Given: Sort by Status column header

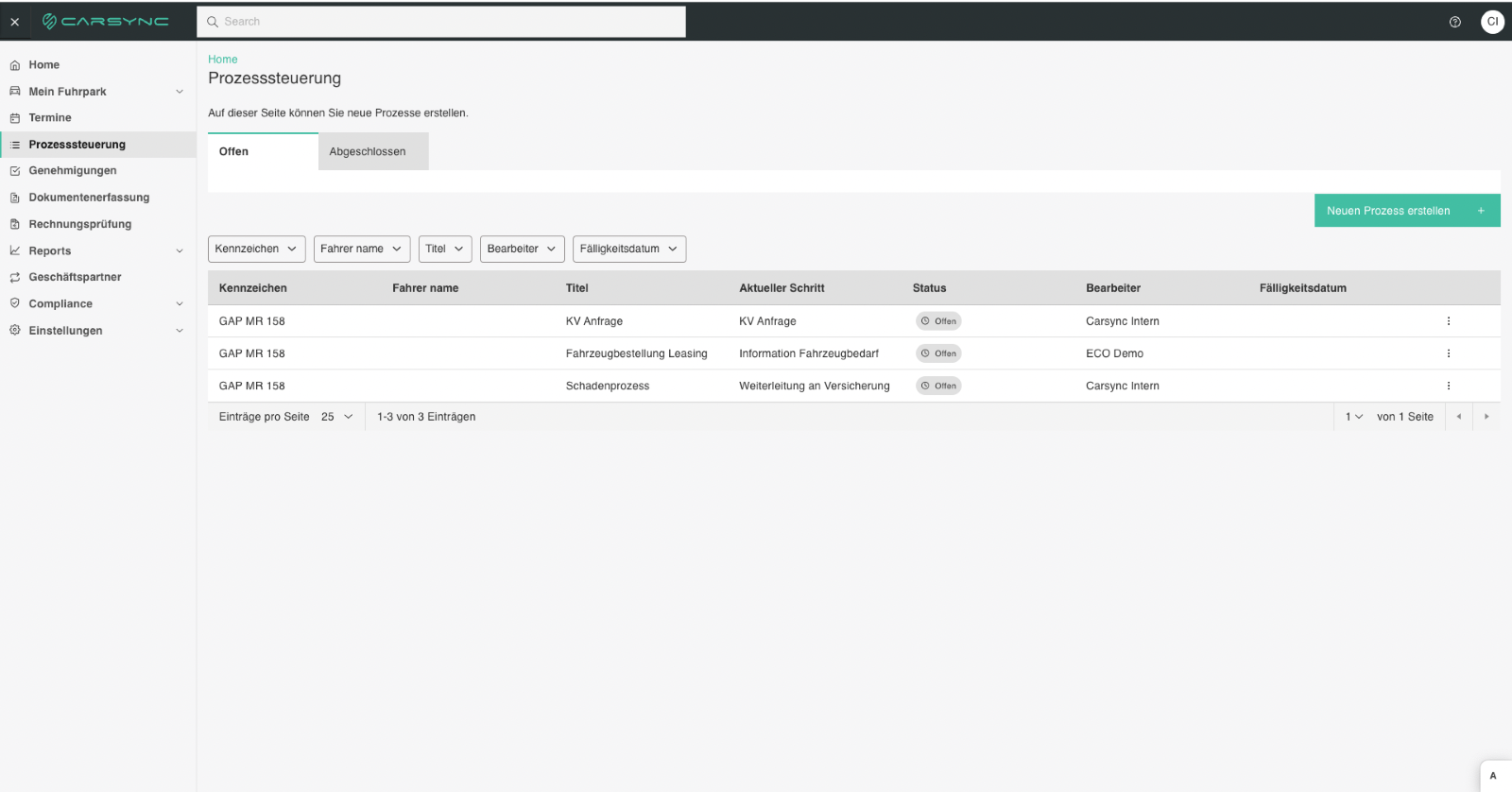Looking at the screenshot, I should click(930, 288).
